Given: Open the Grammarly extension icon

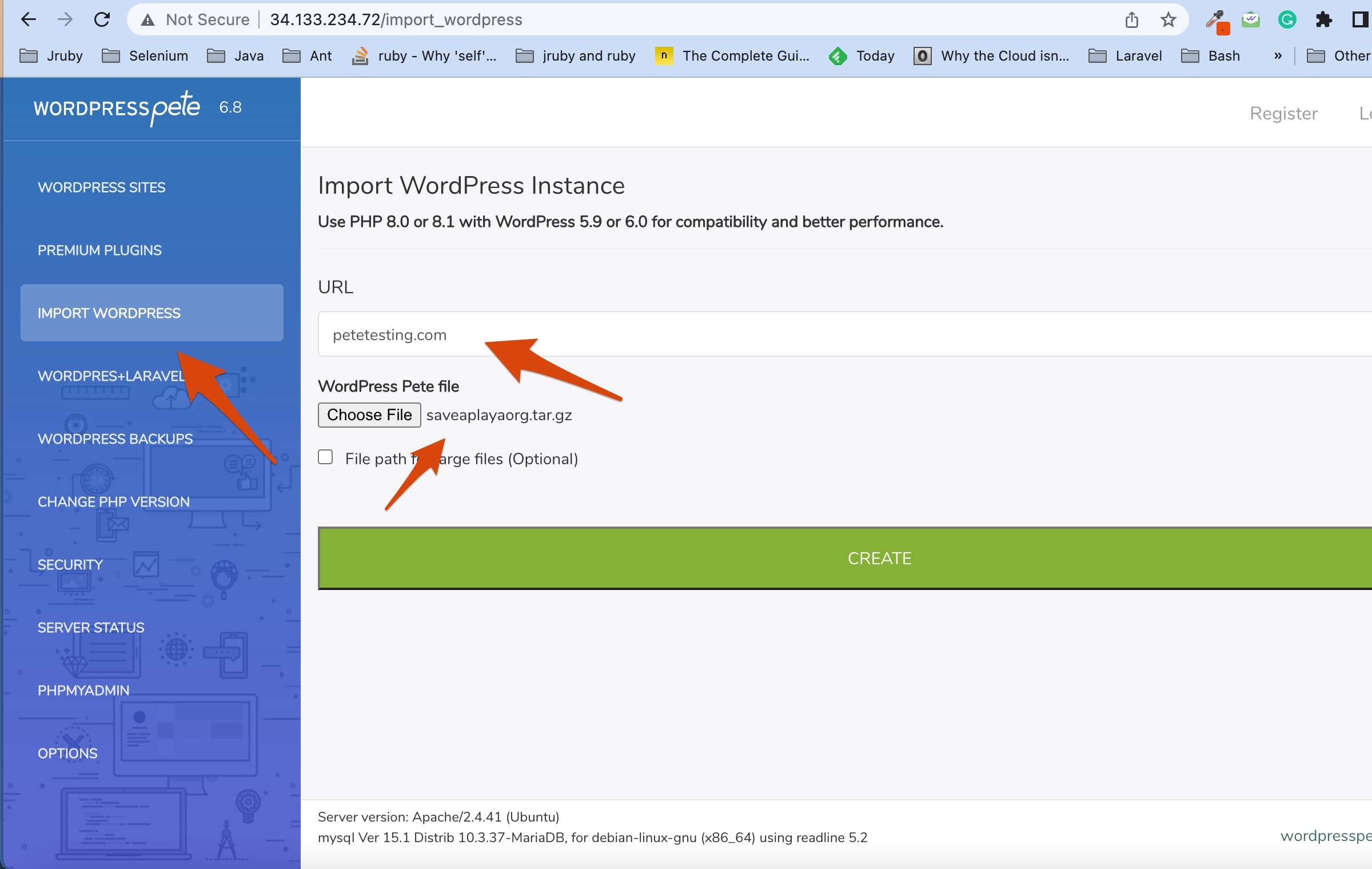Looking at the screenshot, I should 1287,20.
